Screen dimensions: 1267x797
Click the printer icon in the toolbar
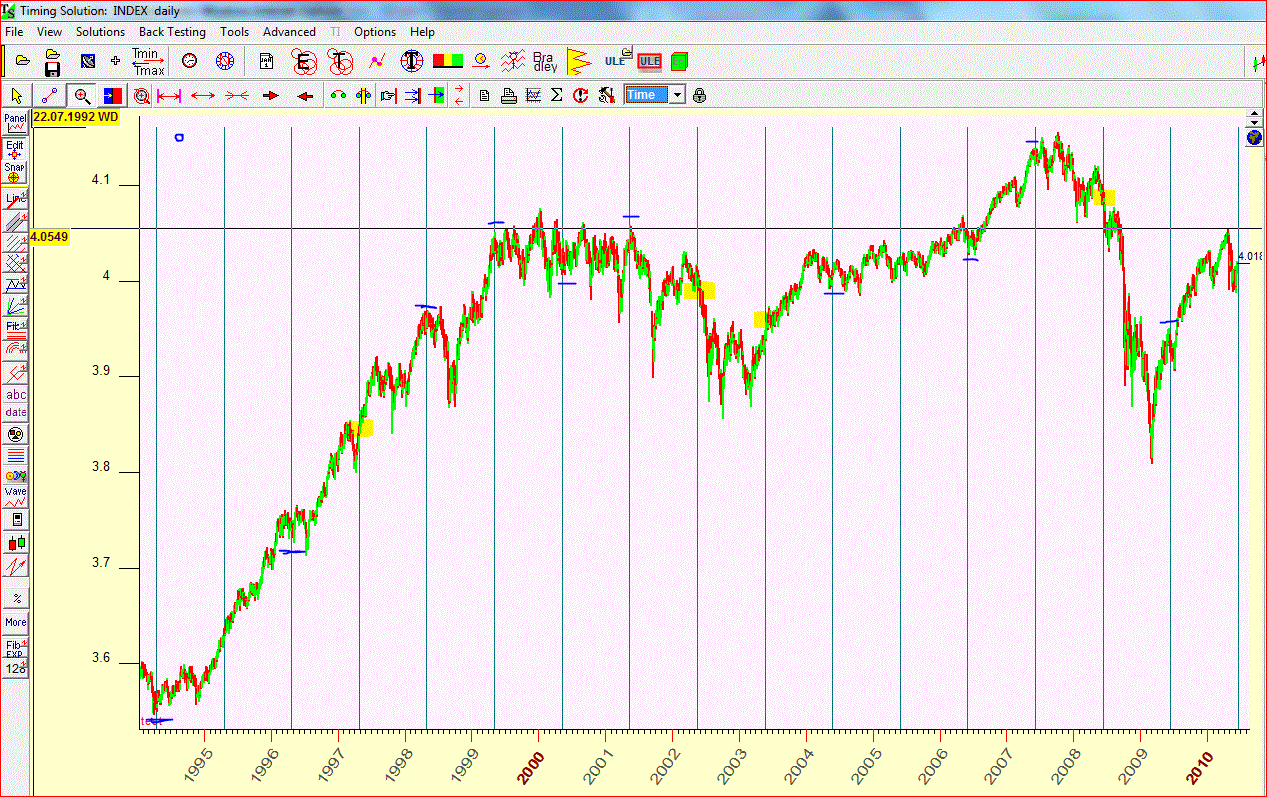(508, 96)
